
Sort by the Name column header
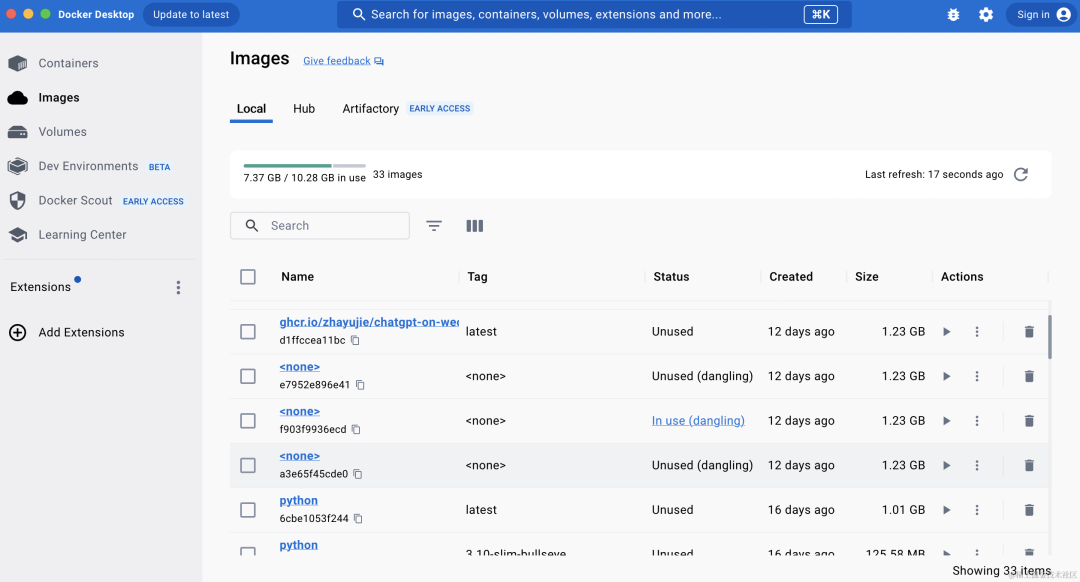coord(298,277)
